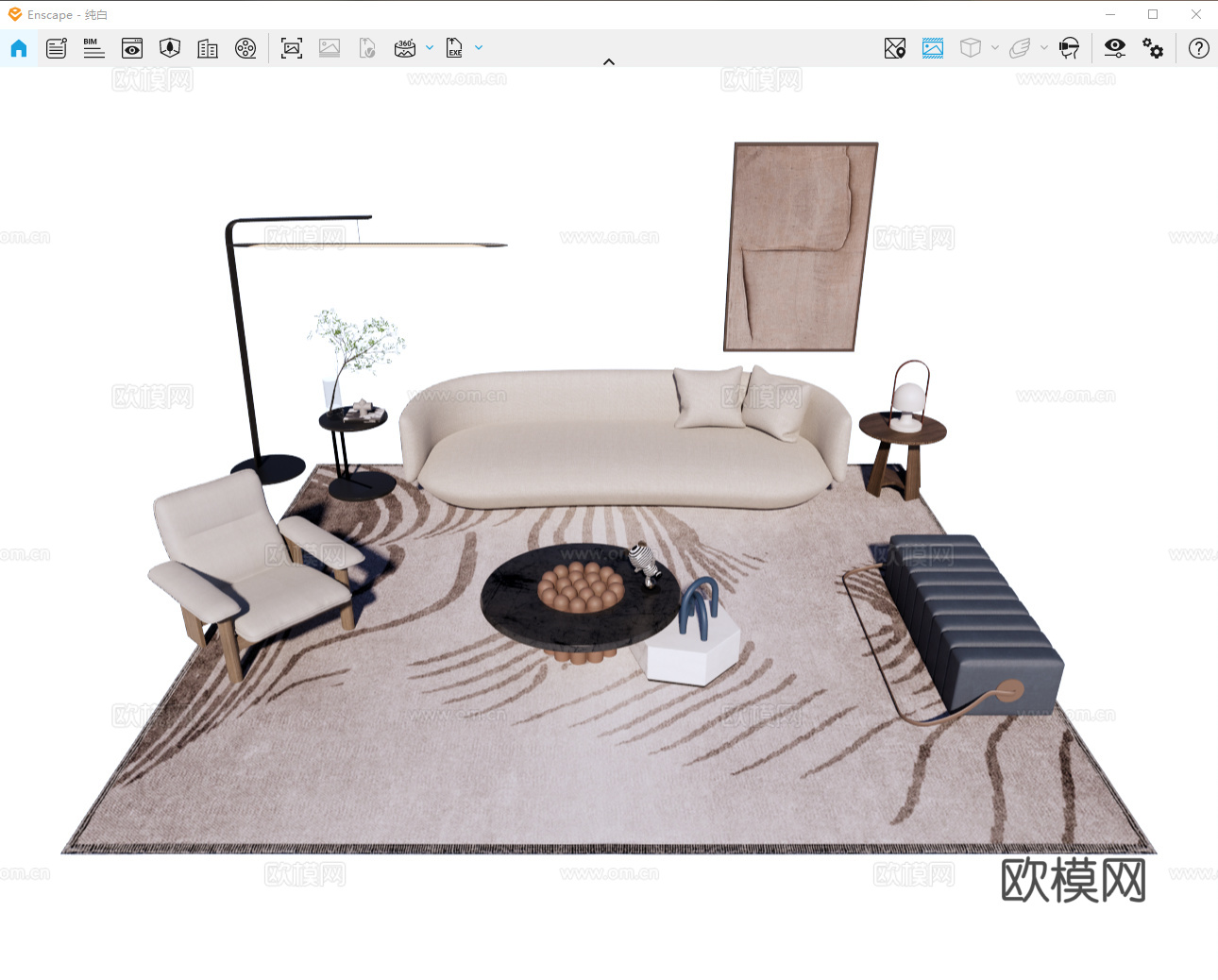The image size is (1218, 980).
Task: Export a standalone EXE file
Action: pyautogui.click(x=454, y=48)
